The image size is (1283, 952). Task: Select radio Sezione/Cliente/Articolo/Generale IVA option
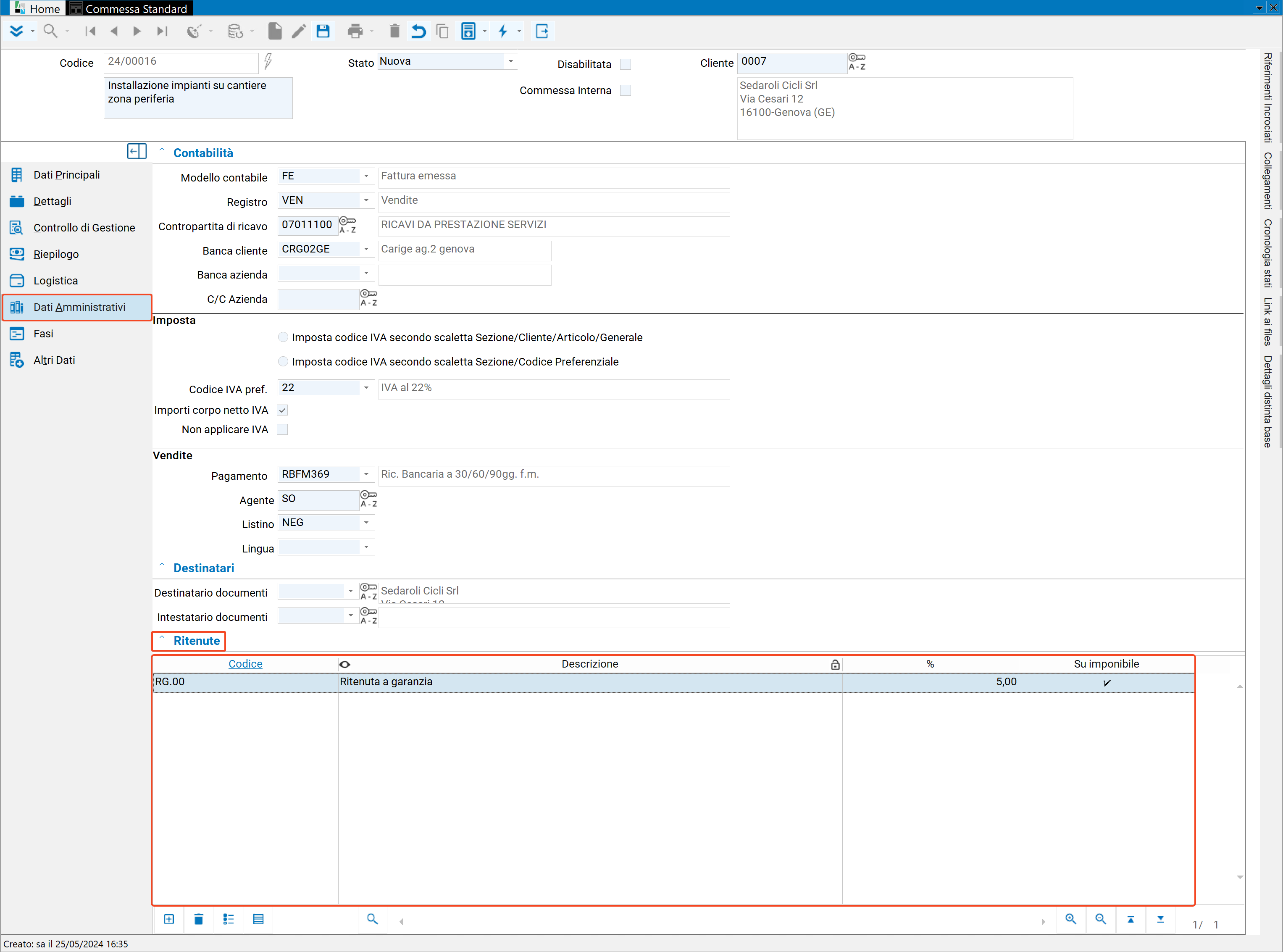click(x=283, y=337)
